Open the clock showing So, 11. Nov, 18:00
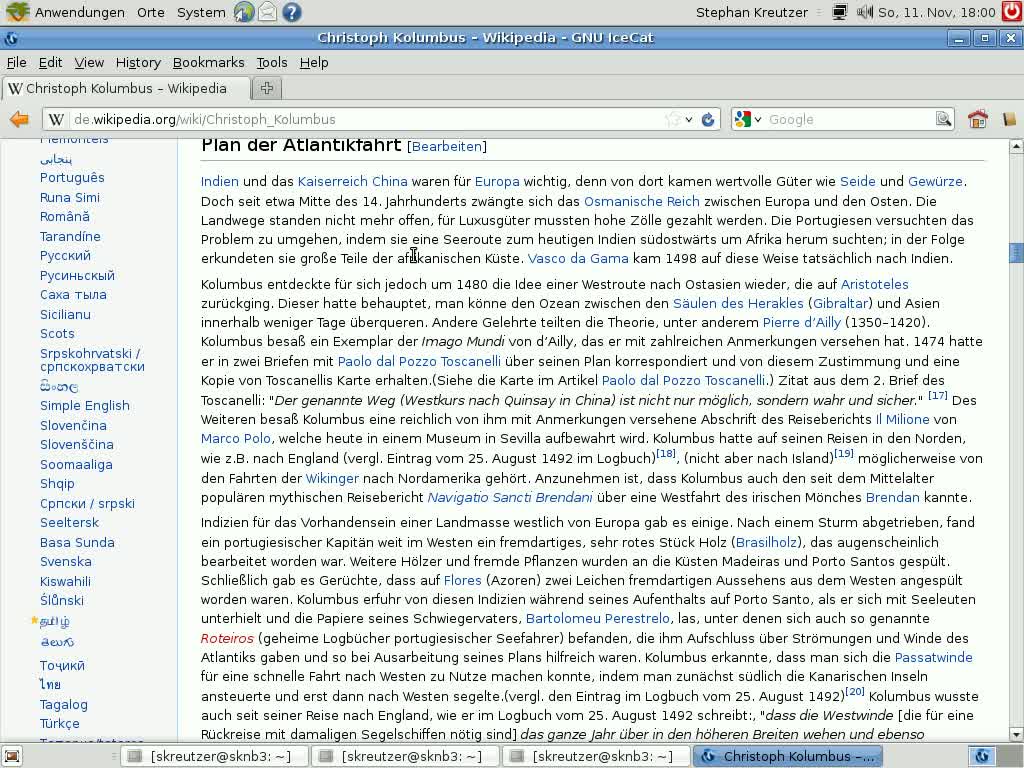 click(x=936, y=12)
